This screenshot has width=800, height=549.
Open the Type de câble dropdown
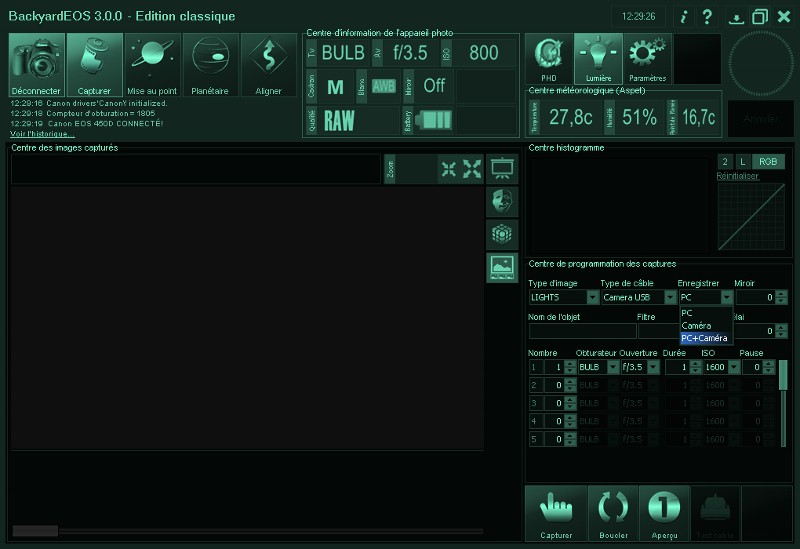(639, 297)
